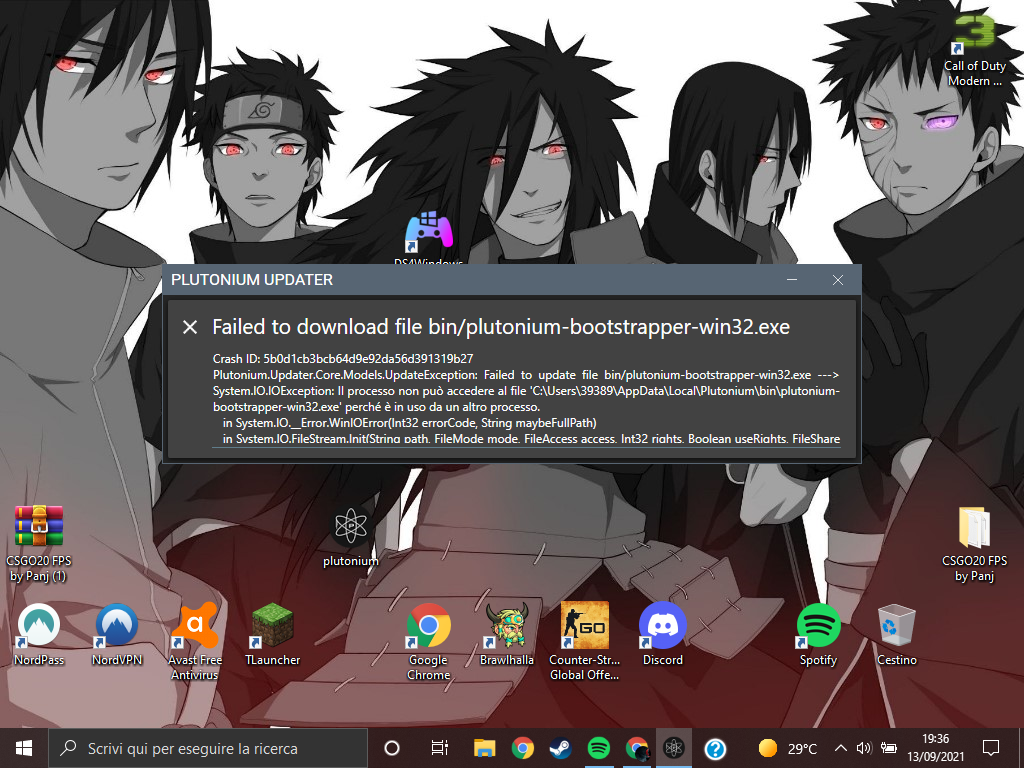The image size is (1024, 768).
Task: Click the Crash ID line in error
Action: point(343,359)
